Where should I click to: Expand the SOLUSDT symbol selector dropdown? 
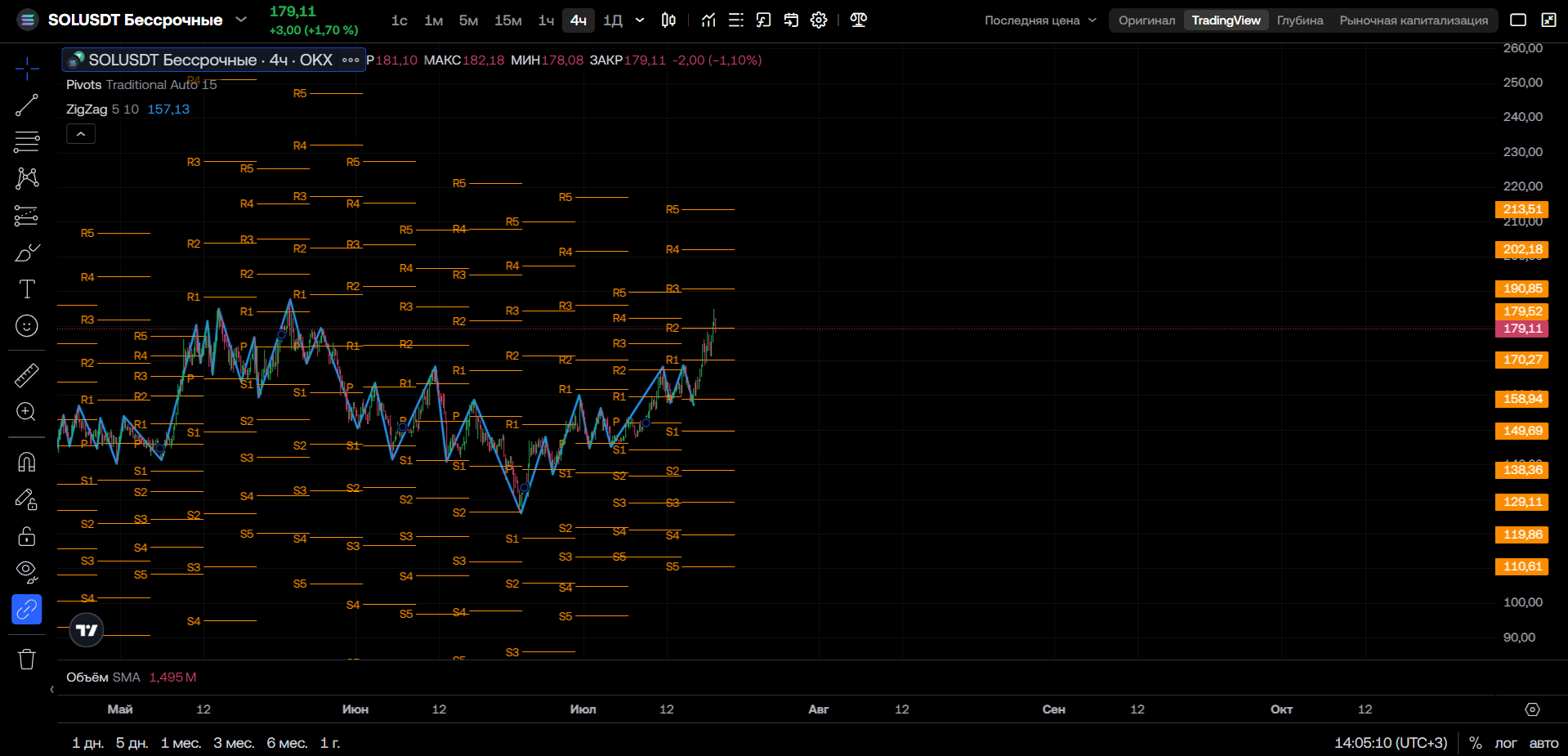coord(240,20)
